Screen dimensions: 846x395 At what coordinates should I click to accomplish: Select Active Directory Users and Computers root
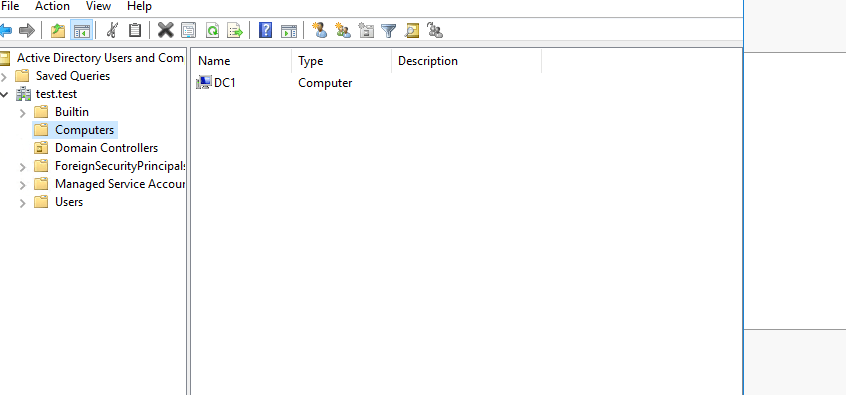coord(100,58)
